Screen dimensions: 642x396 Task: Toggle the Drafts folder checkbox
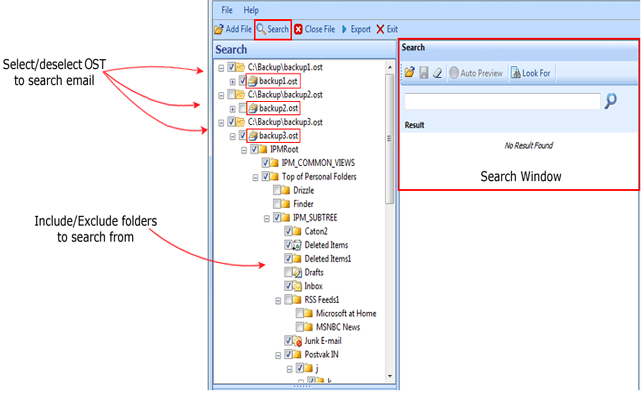(288, 272)
